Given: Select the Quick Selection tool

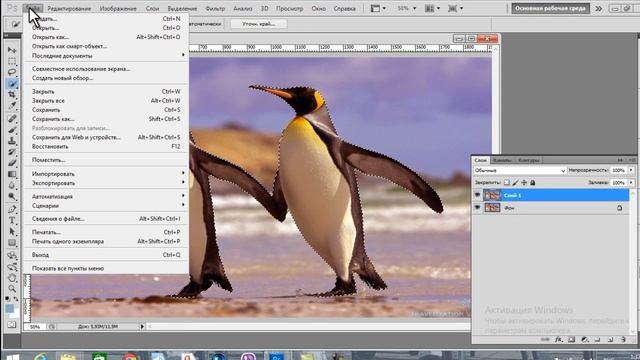Looking at the screenshot, I should 12,84.
